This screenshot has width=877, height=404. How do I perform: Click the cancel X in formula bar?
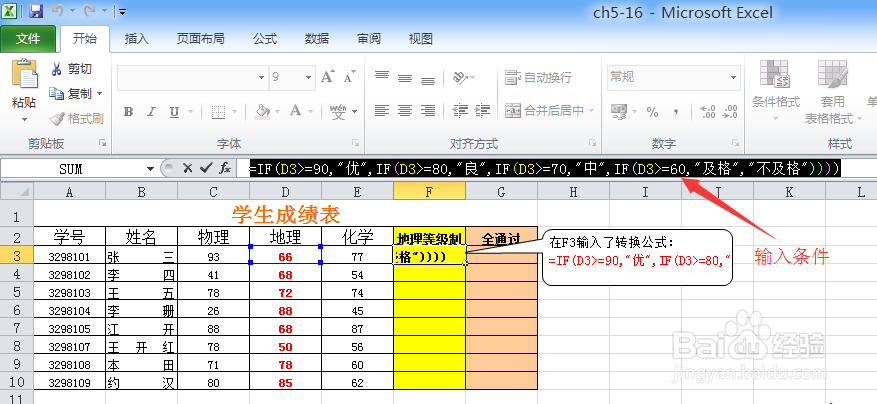pos(187,168)
